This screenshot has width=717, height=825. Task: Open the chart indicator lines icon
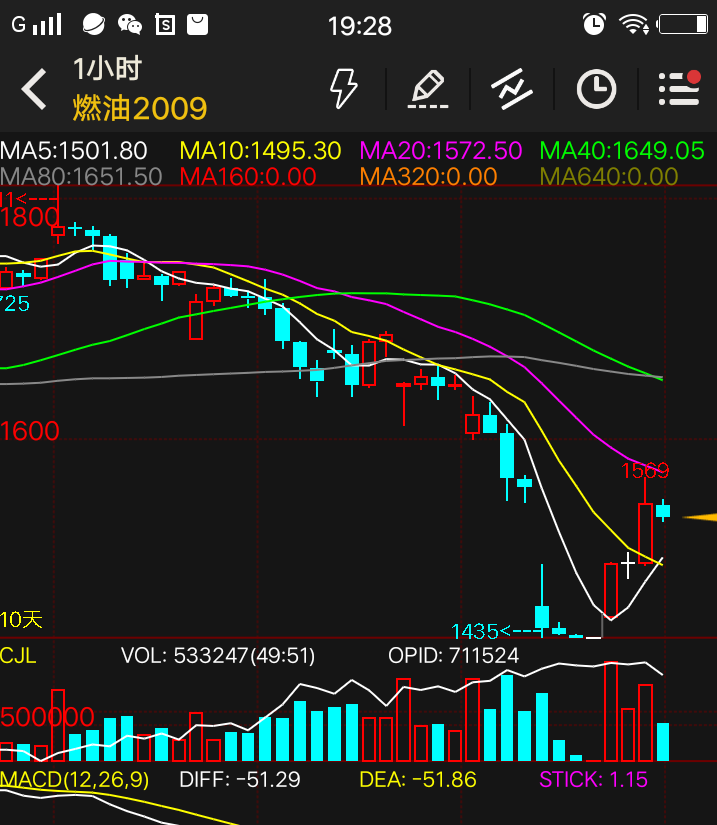512,89
